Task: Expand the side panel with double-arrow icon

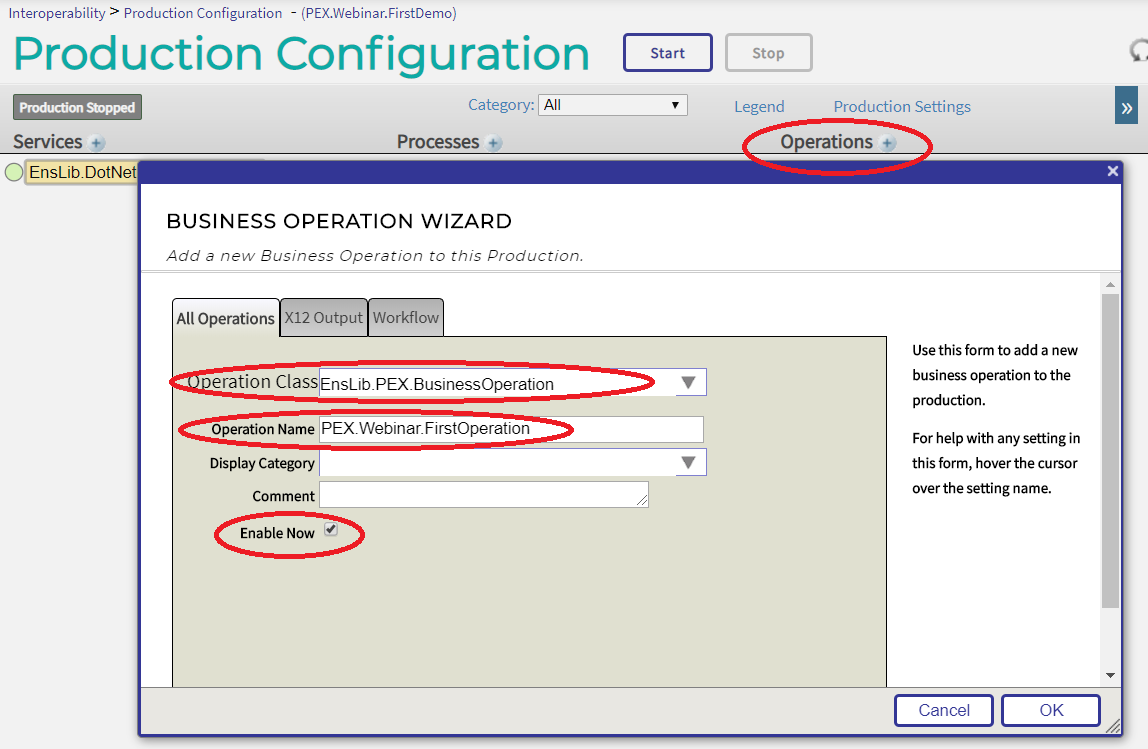Action: [1126, 106]
